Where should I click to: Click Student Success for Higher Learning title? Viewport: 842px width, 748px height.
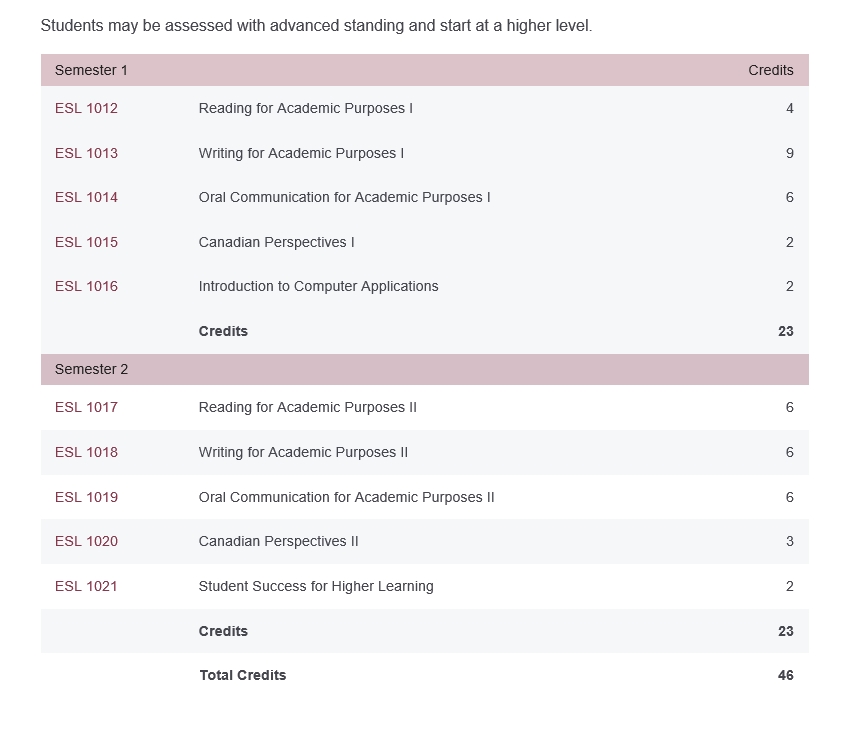(316, 586)
